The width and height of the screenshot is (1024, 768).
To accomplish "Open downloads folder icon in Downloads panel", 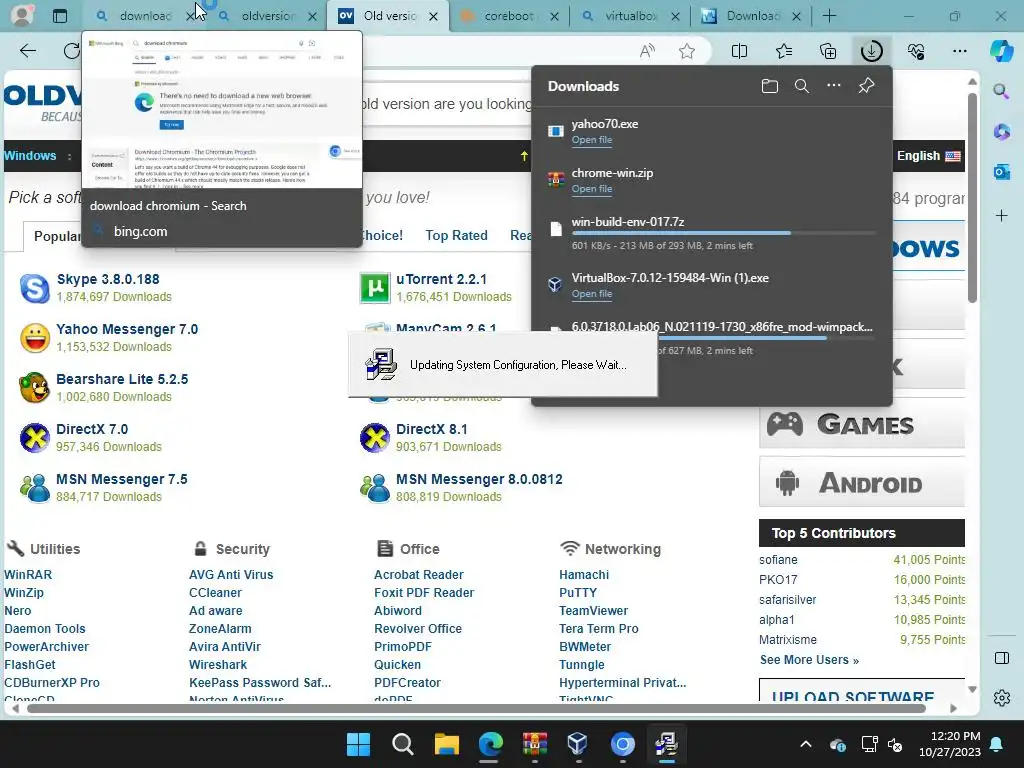I will pyautogui.click(x=770, y=86).
